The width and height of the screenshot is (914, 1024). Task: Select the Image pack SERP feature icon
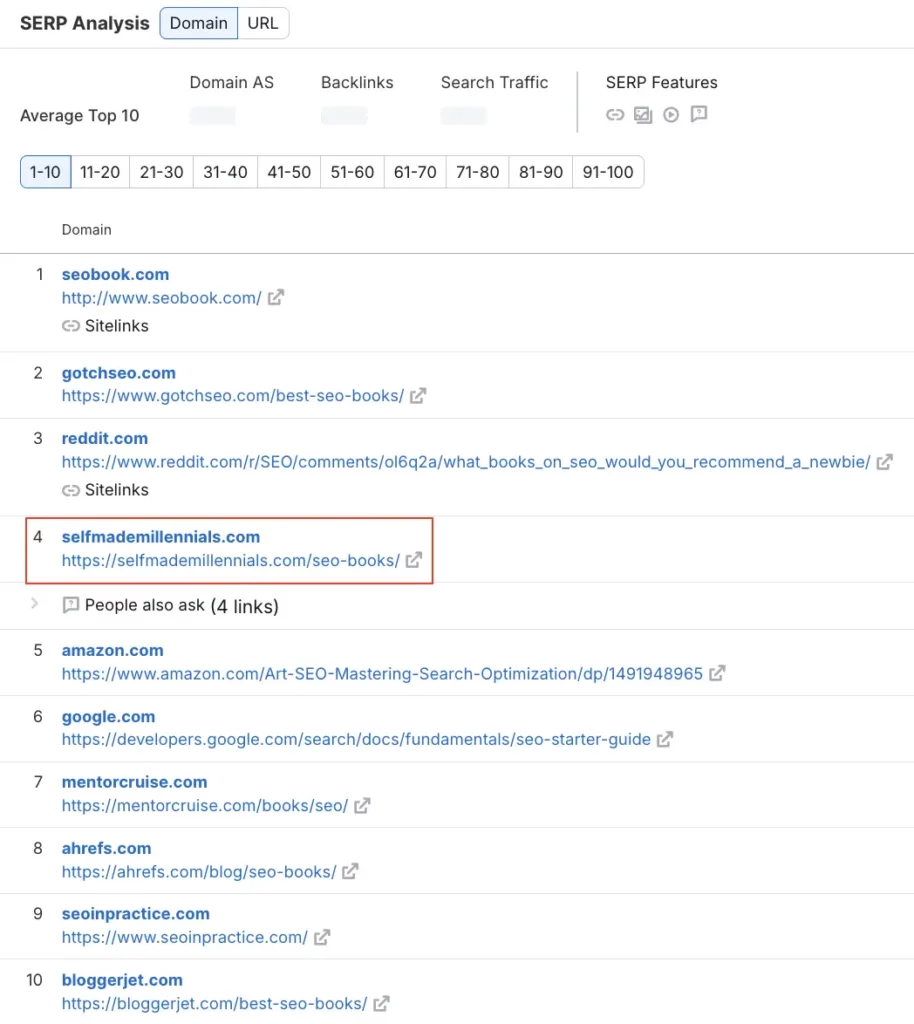click(x=642, y=114)
